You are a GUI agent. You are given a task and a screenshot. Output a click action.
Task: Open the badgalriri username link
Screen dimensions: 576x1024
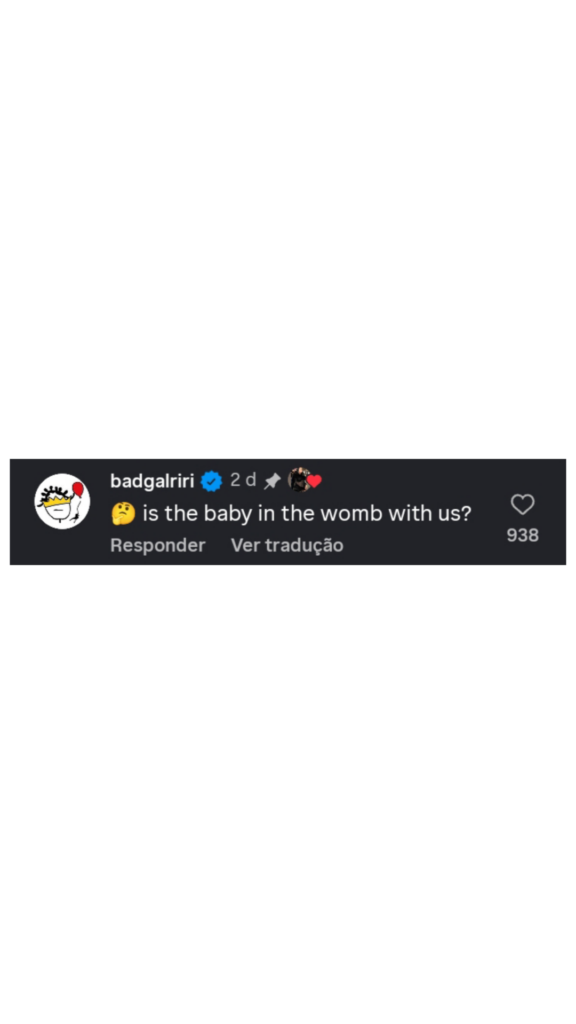152,481
